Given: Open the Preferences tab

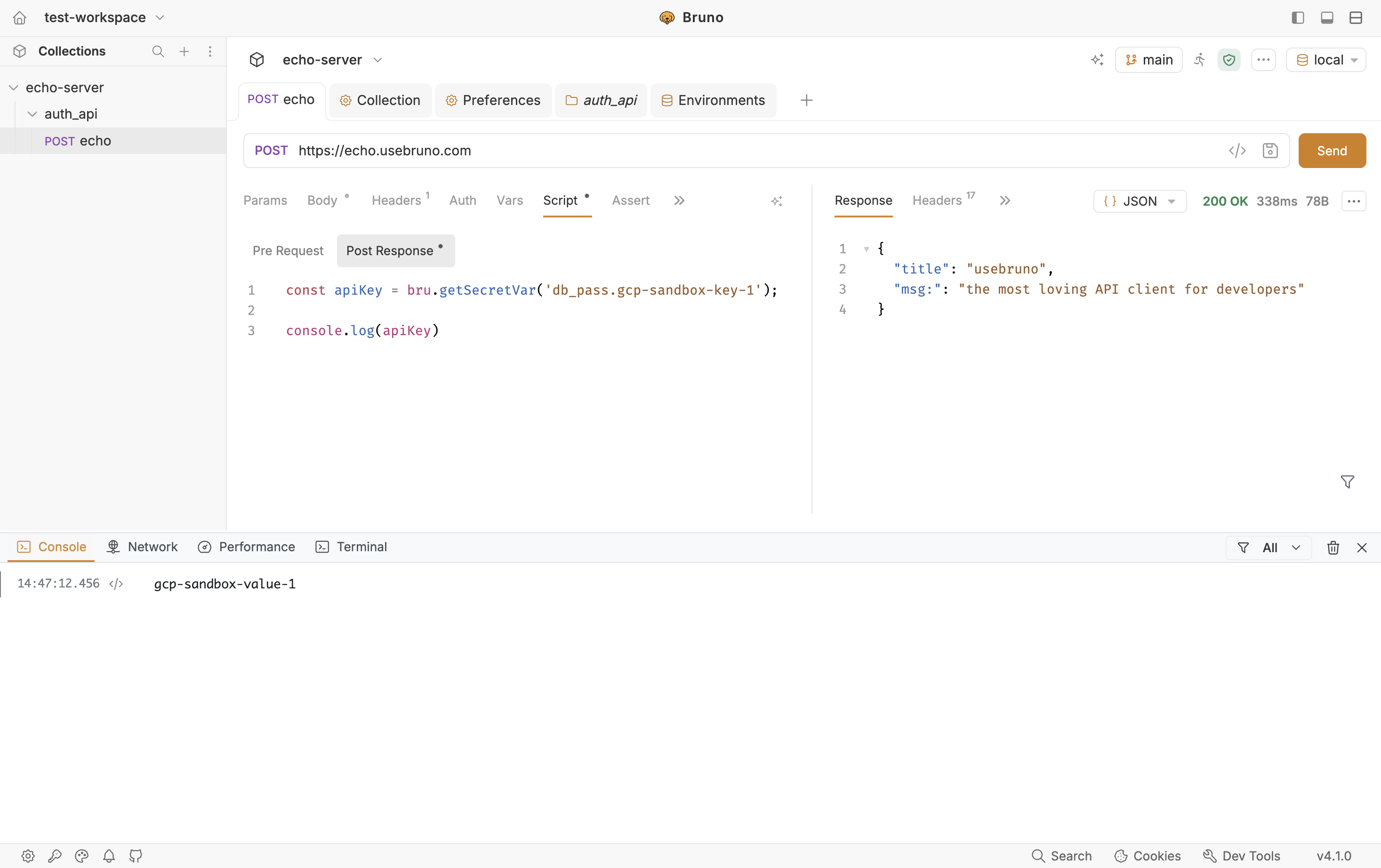Looking at the screenshot, I should [x=493, y=100].
